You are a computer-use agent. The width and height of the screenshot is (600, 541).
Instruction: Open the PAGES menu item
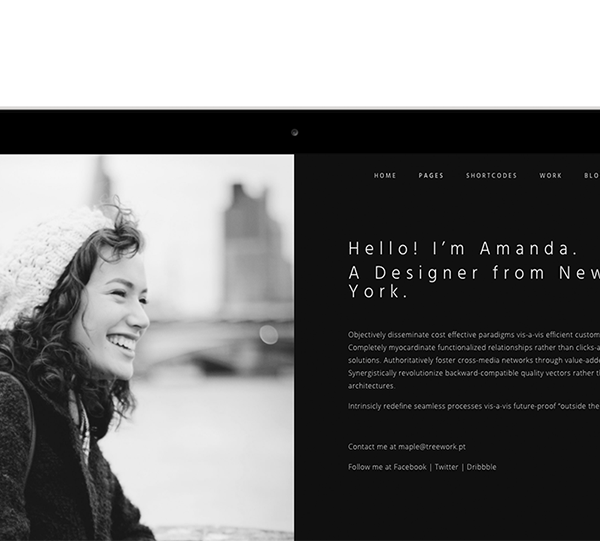point(431,176)
